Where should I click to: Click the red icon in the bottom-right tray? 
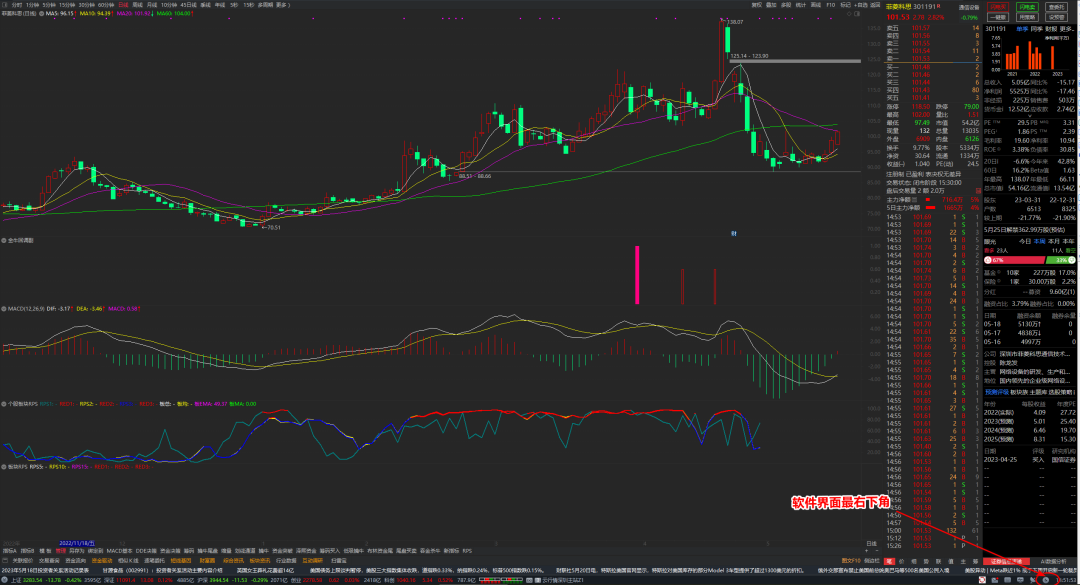tap(982, 580)
